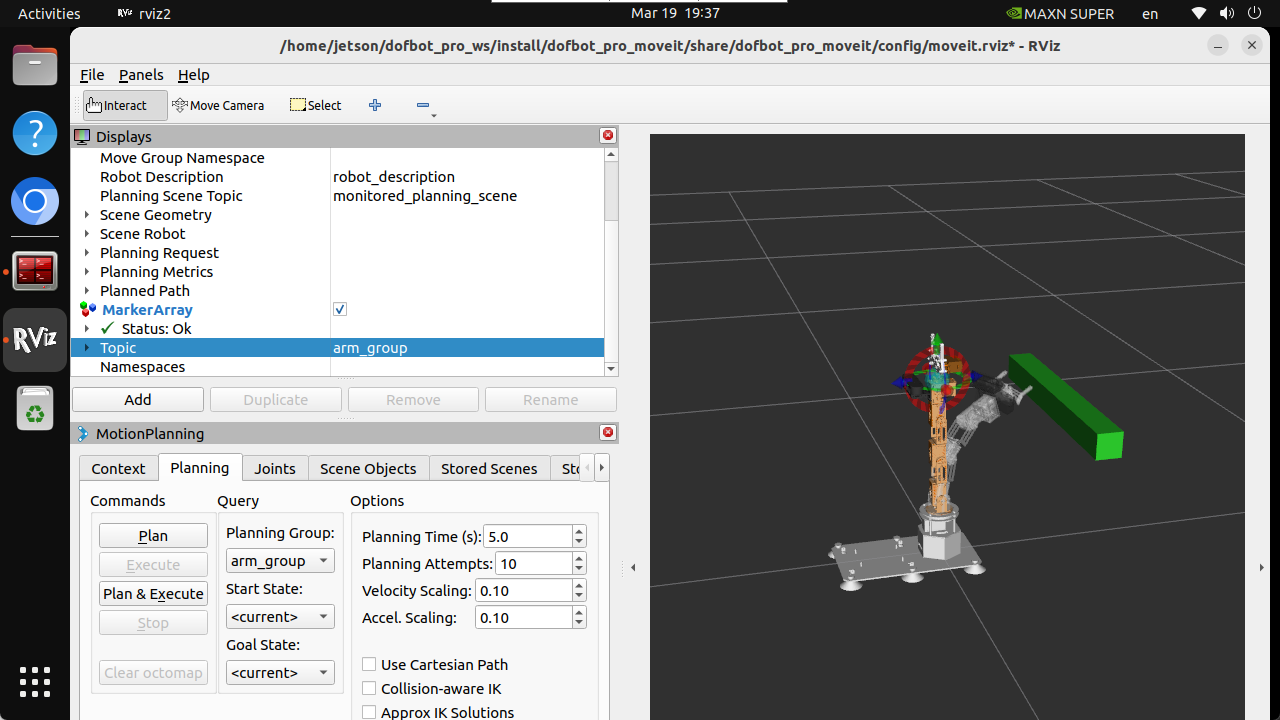Image resolution: width=1280 pixels, height=720 pixels.
Task: Click the Accel. Scaling input field
Action: point(524,618)
